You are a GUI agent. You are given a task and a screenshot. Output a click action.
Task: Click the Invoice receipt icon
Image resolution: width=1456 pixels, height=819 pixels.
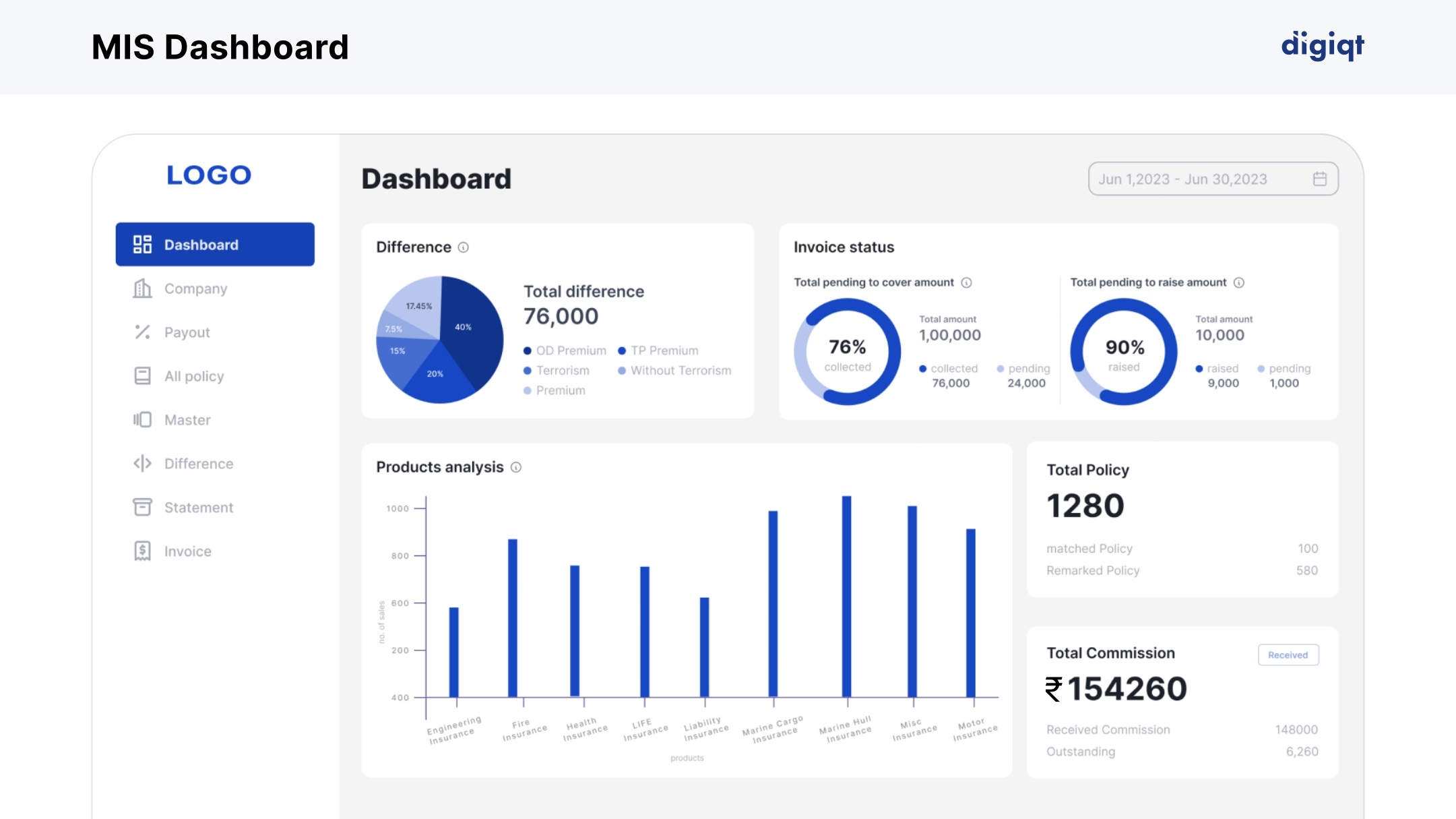pos(142,551)
